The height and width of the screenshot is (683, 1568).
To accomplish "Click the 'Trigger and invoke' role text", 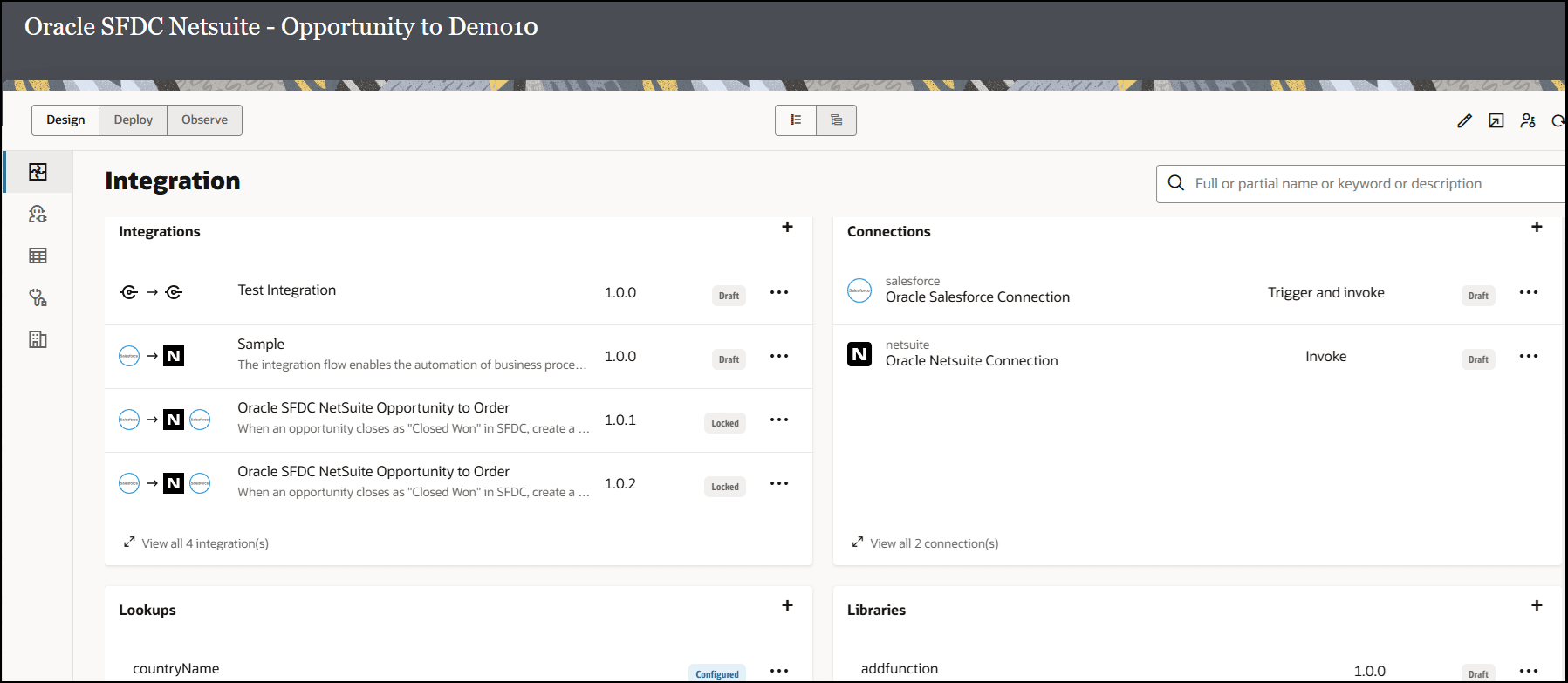I will coord(1326,293).
